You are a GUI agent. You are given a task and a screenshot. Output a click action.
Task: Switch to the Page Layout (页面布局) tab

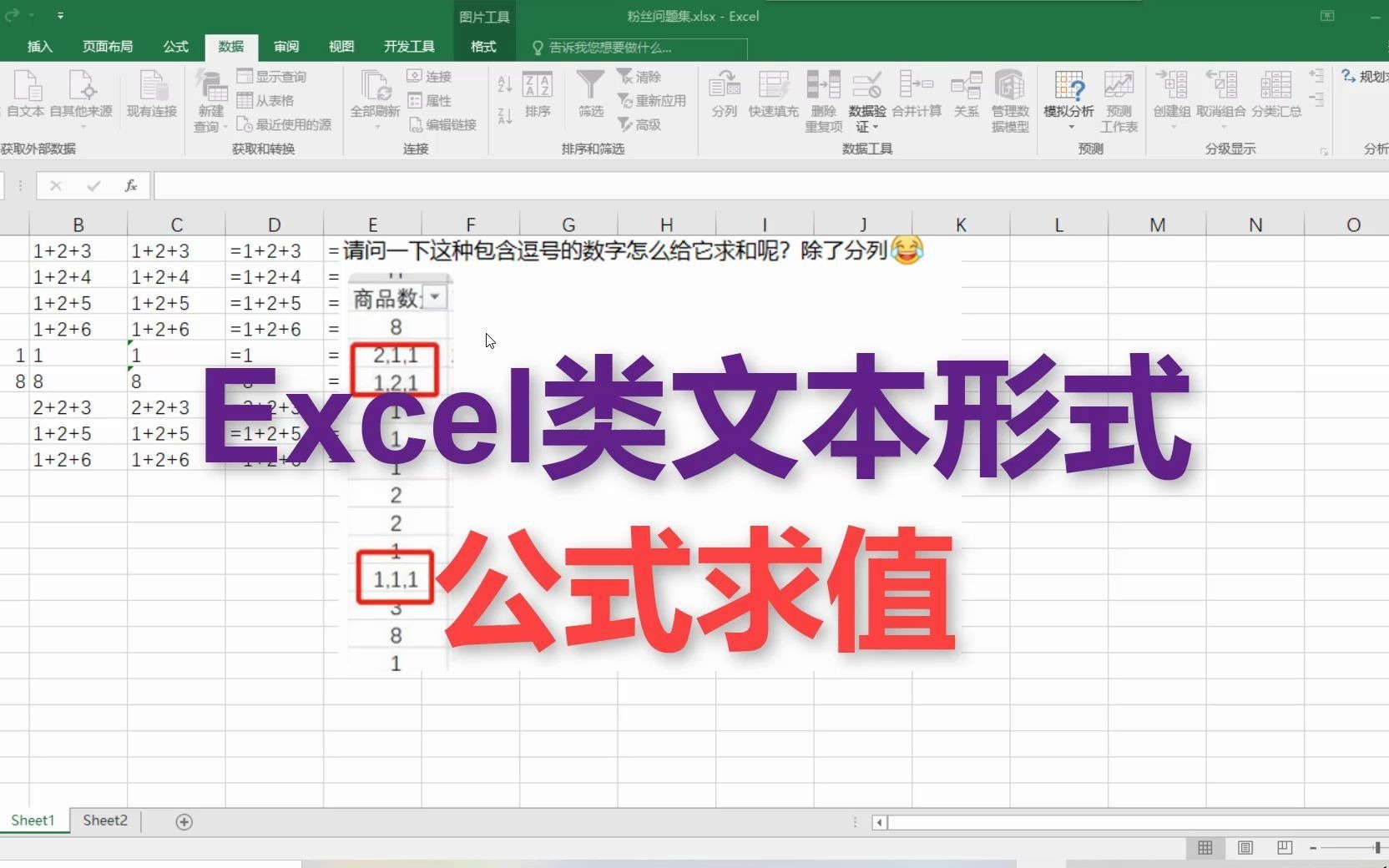[x=108, y=47]
